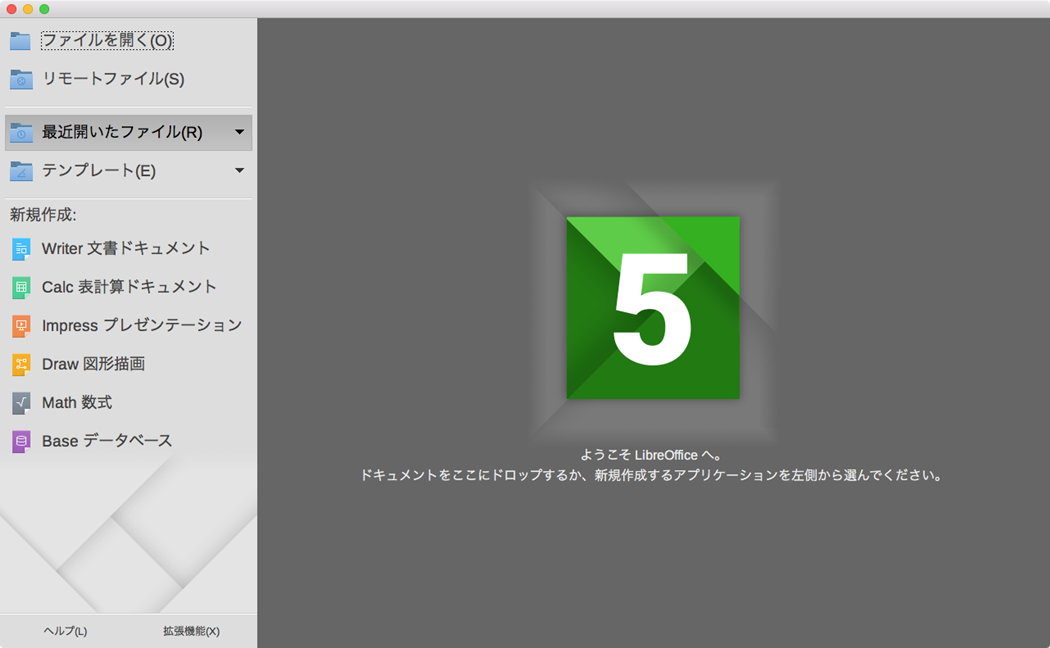Click the clock folder icon for 最近開いたファイル
The width and height of the screenshot is (1050, 648).
coord(21,133)
